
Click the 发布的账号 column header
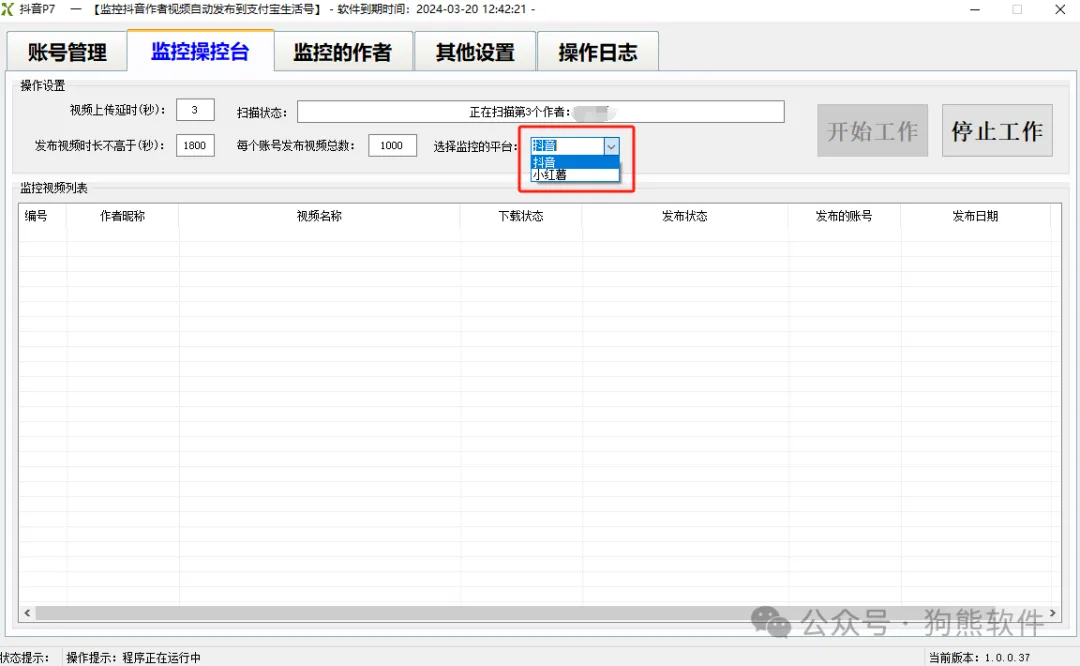point(844,216)
